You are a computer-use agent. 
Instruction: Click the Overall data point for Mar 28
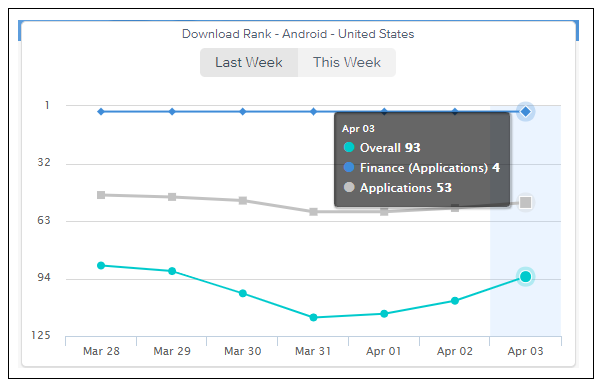[101, 265]
